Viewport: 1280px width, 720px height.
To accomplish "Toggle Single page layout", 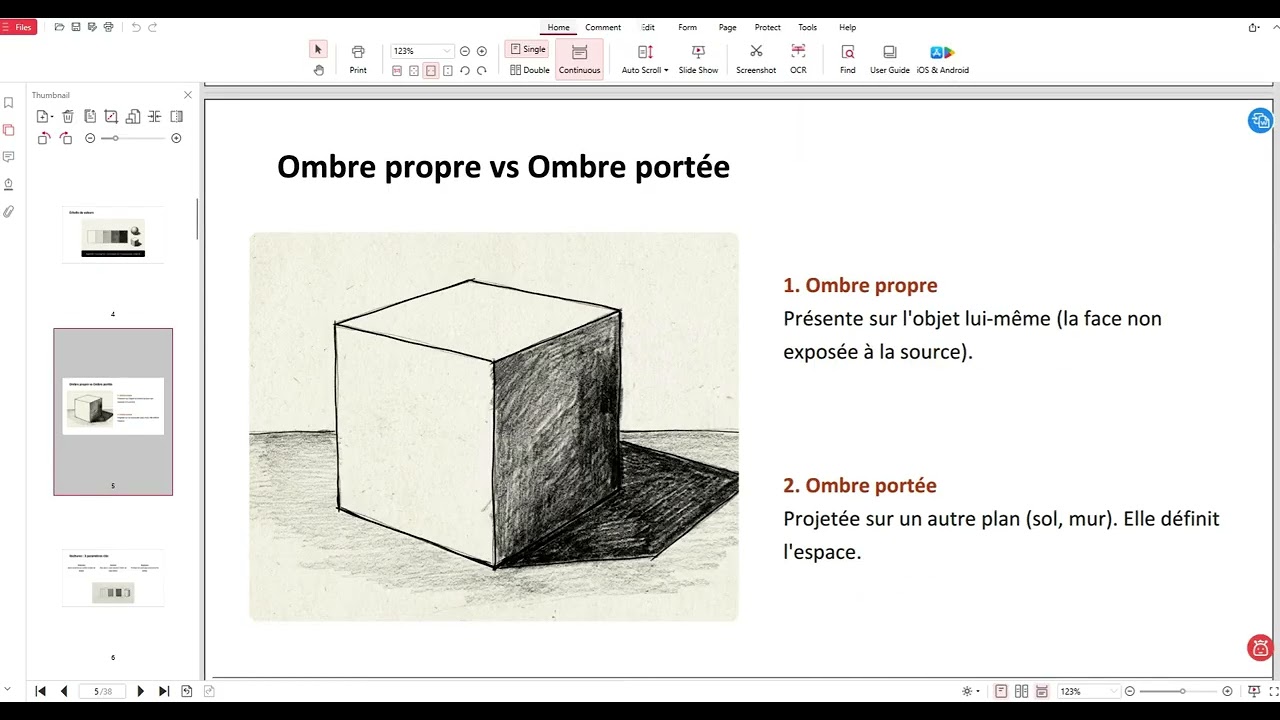I will pos(528,49).
